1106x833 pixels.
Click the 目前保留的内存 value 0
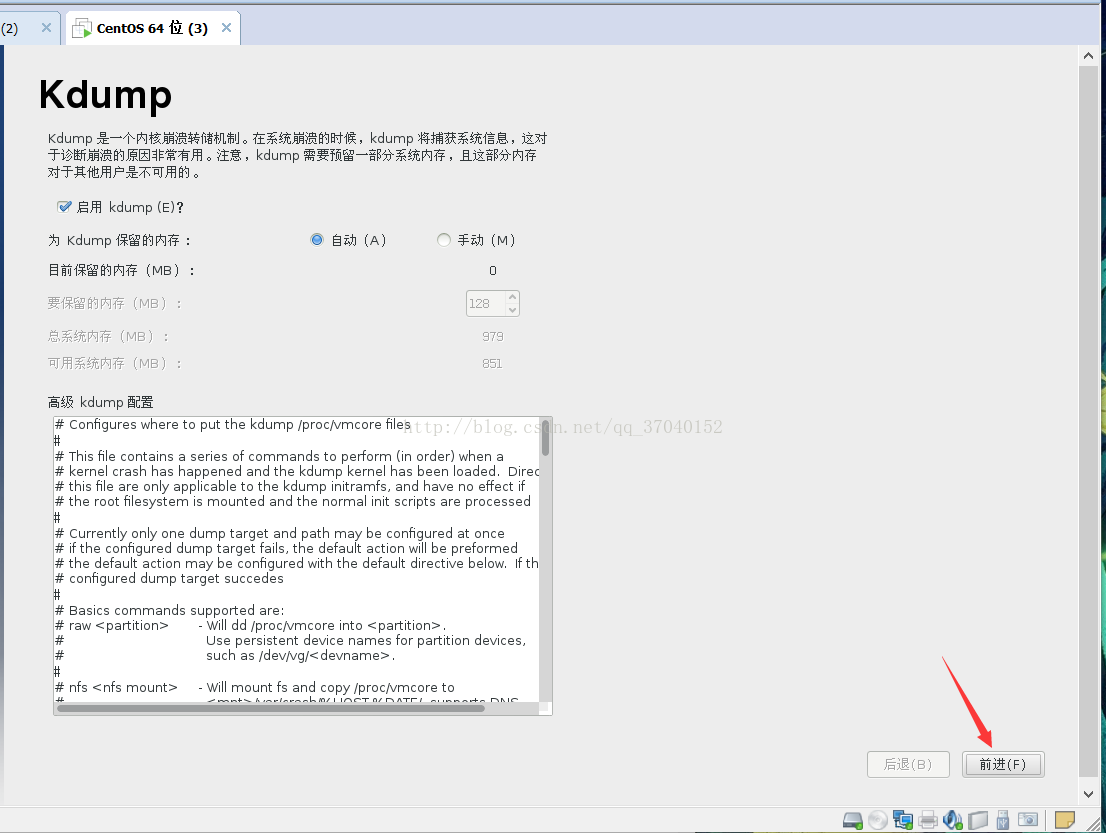click(x=492, y=270)
